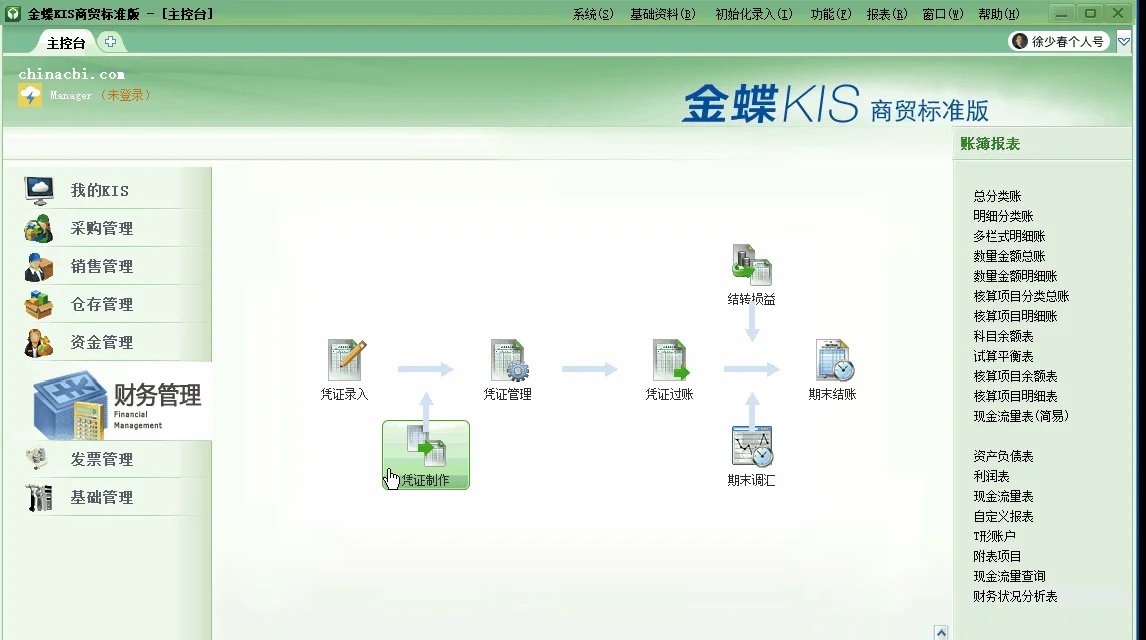The width and height of the screenshot is (1146, 640).
Task: Open 附表项目 link
Action: (997, 557)
